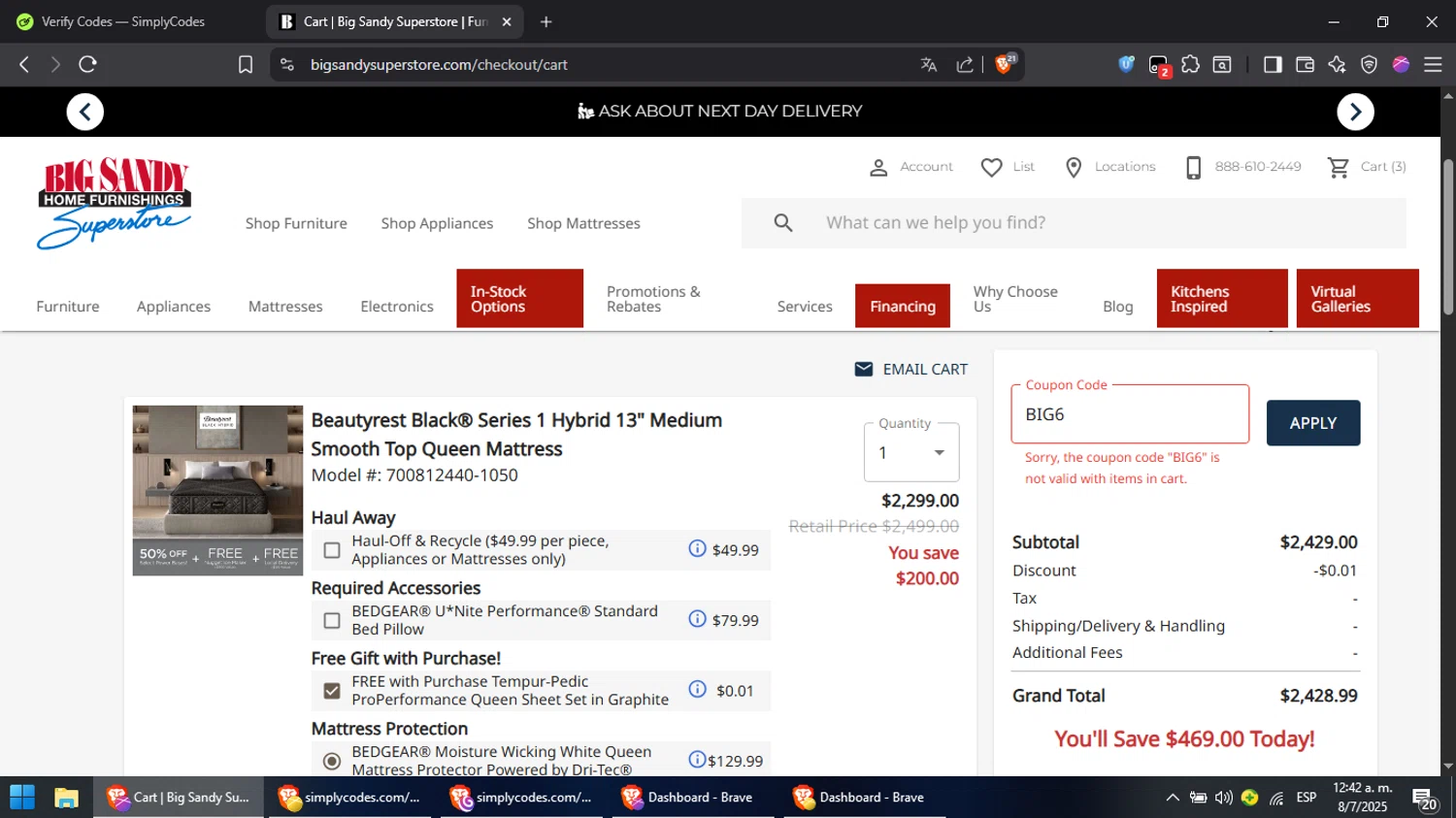
Task: Open Brave Shields lion icon
Action: pyautogui.click(x=1005, y=64)
